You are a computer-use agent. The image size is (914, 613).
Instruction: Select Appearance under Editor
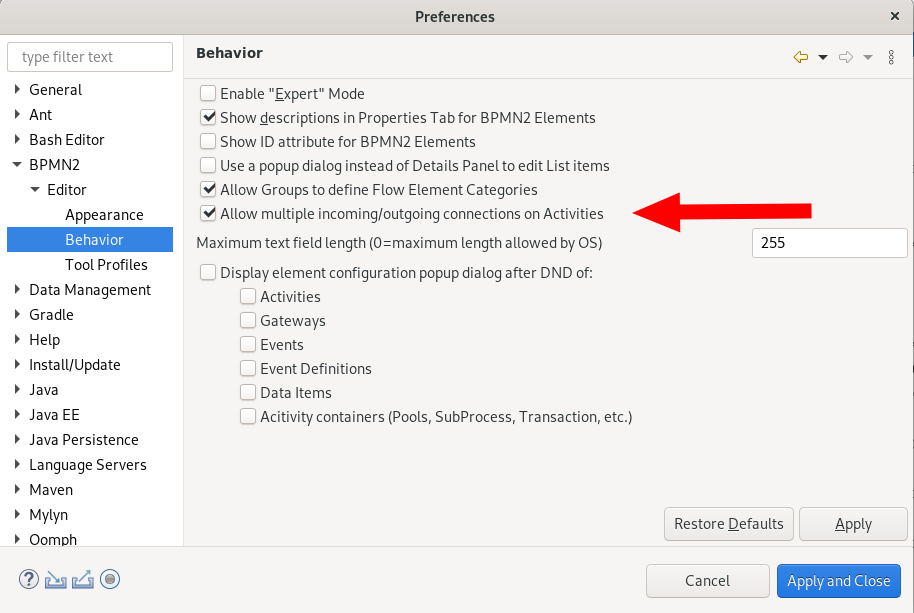tap(104, 214)
